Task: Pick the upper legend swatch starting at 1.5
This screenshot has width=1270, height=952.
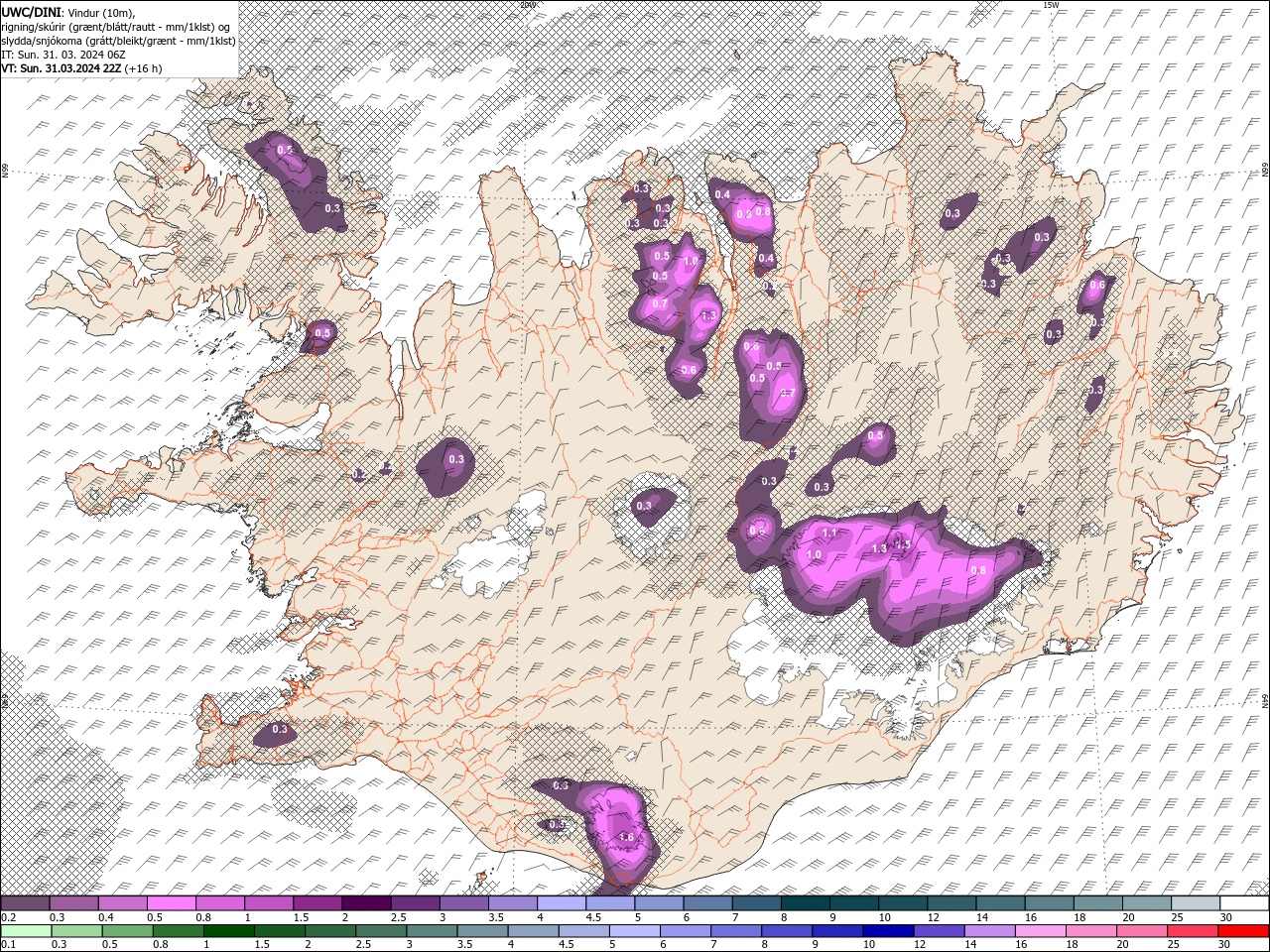Action: pyautogui.click(x=317, y=903)
